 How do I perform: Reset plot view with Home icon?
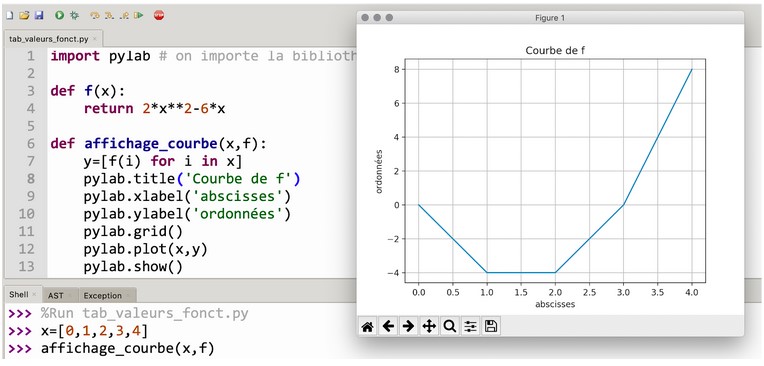point(368,327)
